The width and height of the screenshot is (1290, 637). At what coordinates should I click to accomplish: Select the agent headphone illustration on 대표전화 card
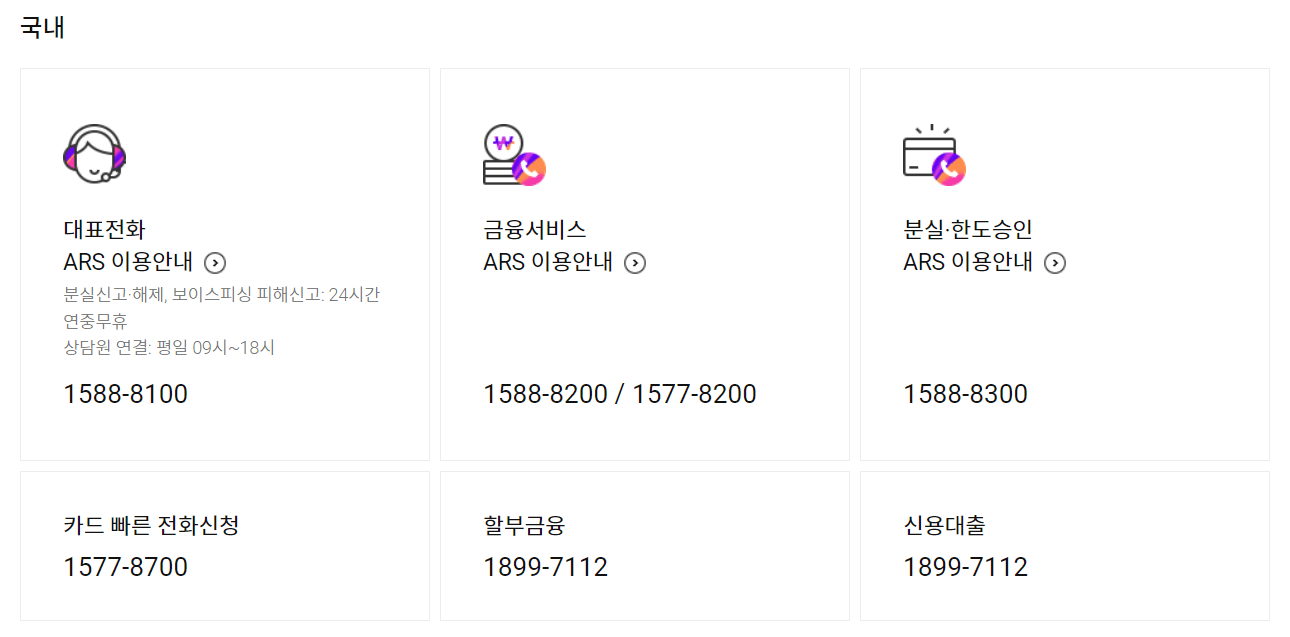coord(93,154)
